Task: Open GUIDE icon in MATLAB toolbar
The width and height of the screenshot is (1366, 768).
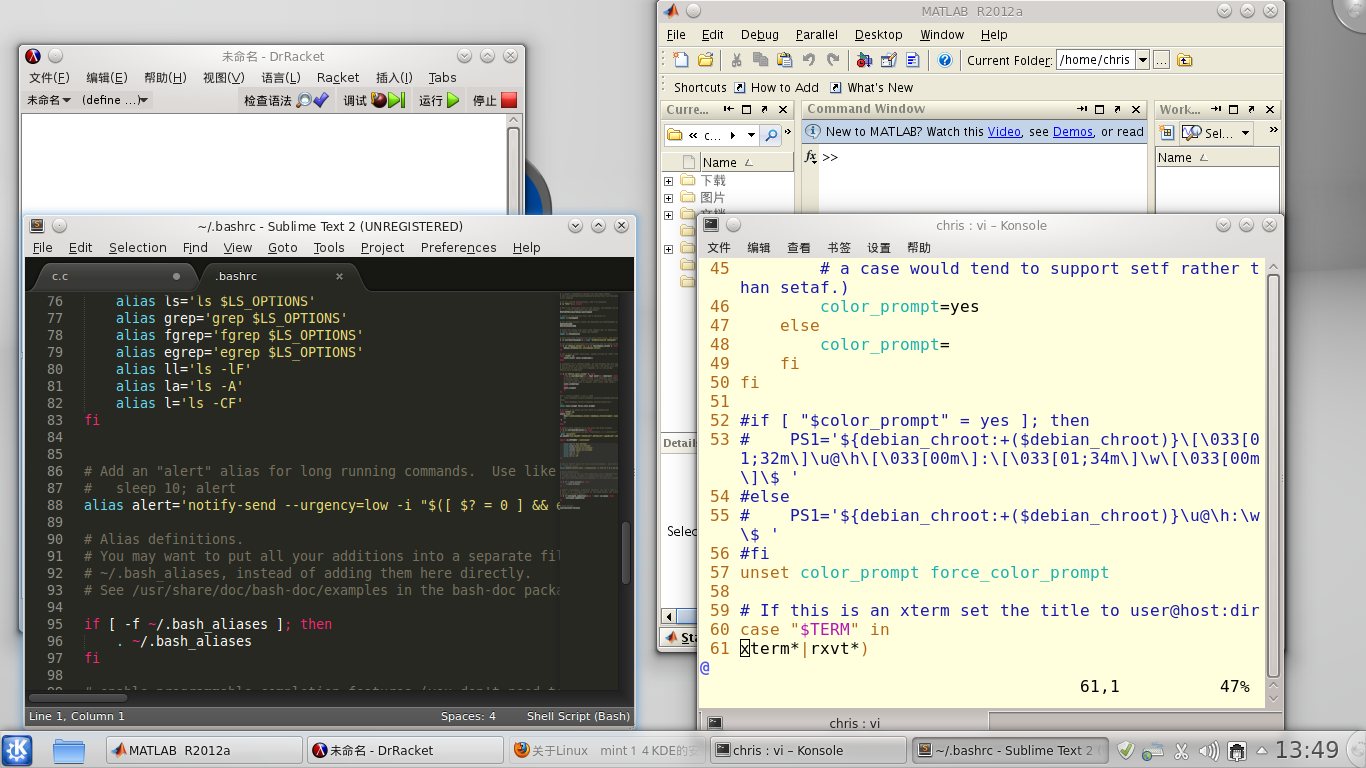Action: pos(889,60)
